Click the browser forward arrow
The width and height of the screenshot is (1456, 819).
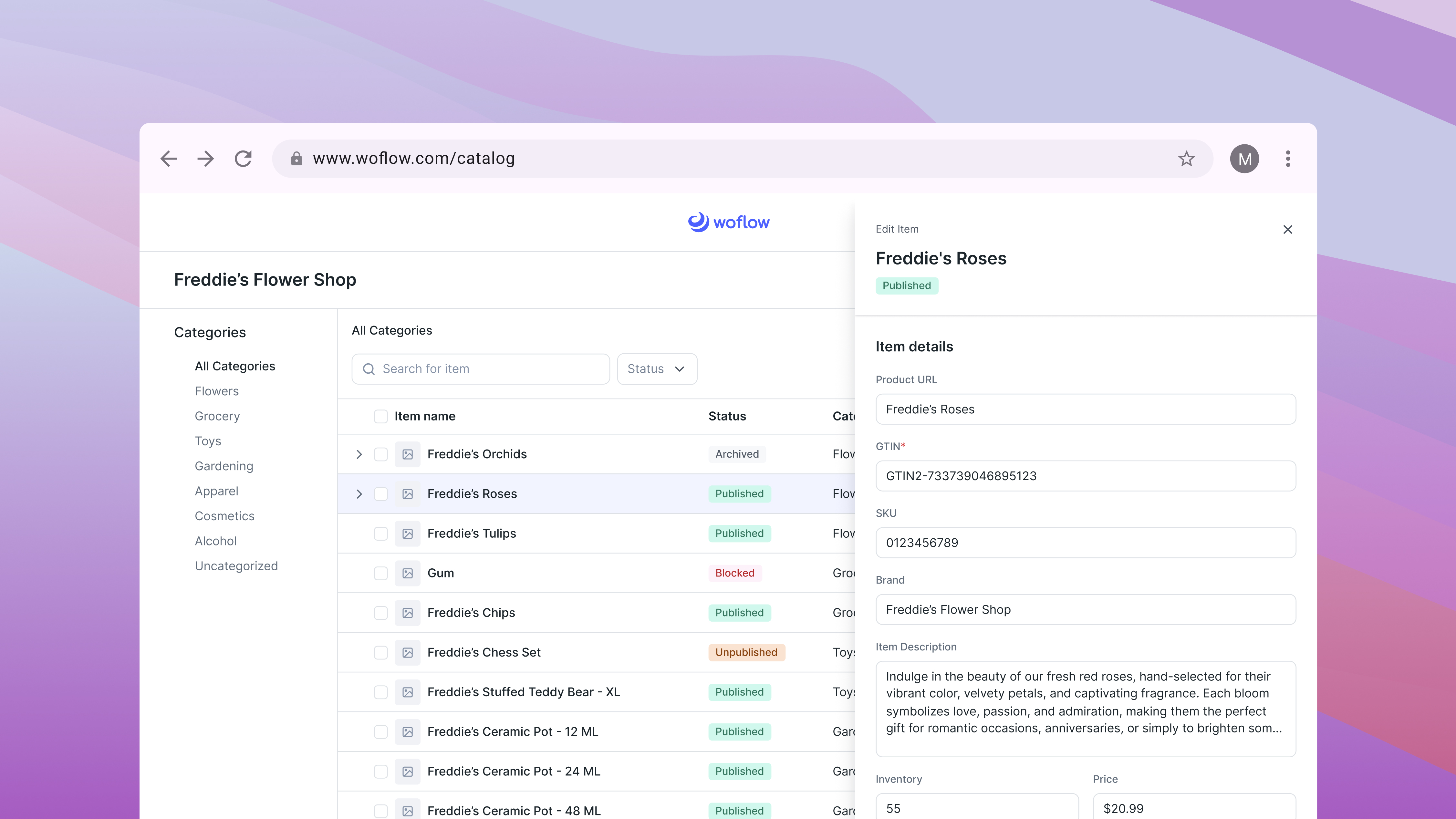tap(206, 159)
